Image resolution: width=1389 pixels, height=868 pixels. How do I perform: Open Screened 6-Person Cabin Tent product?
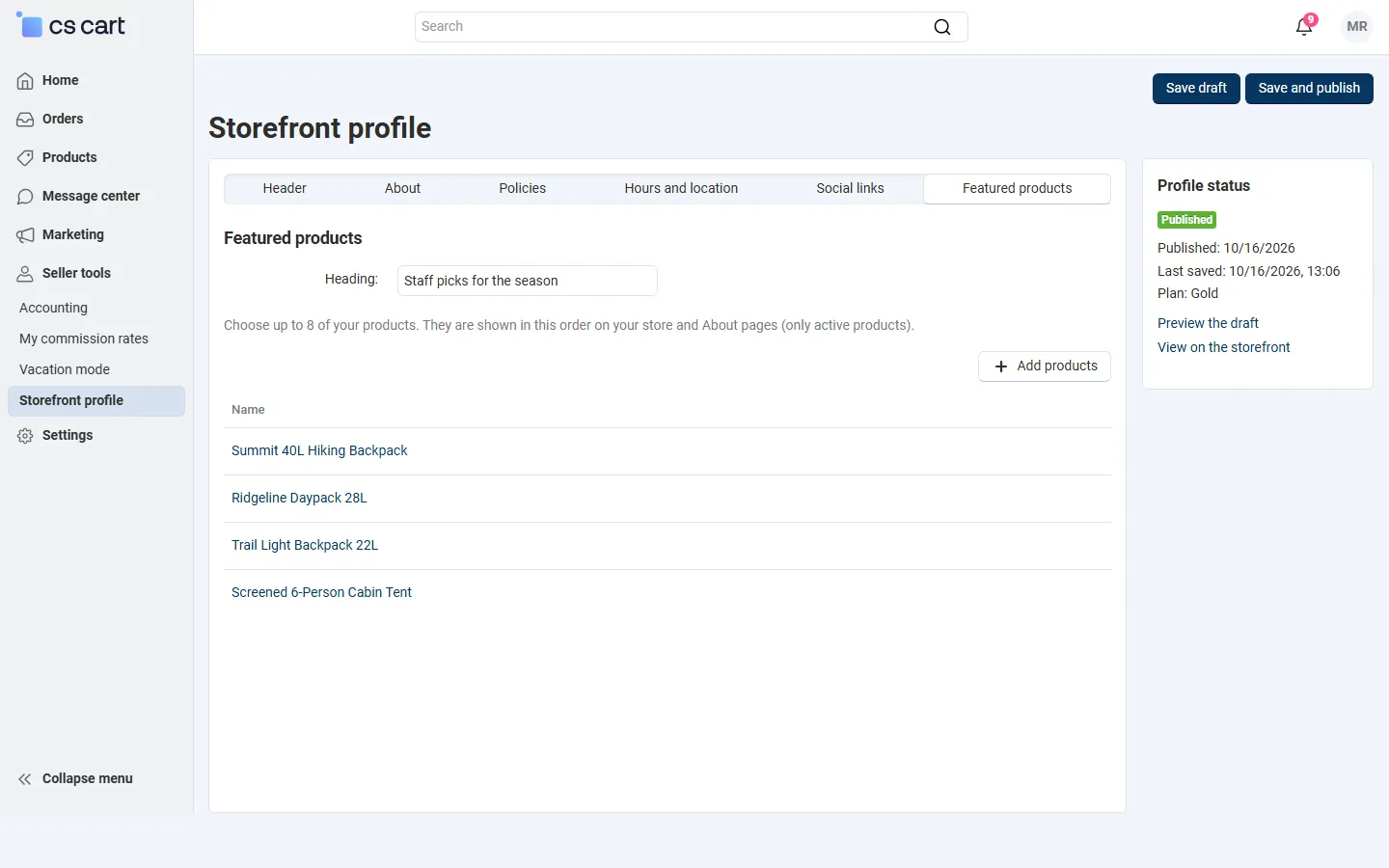pos(321,592)
